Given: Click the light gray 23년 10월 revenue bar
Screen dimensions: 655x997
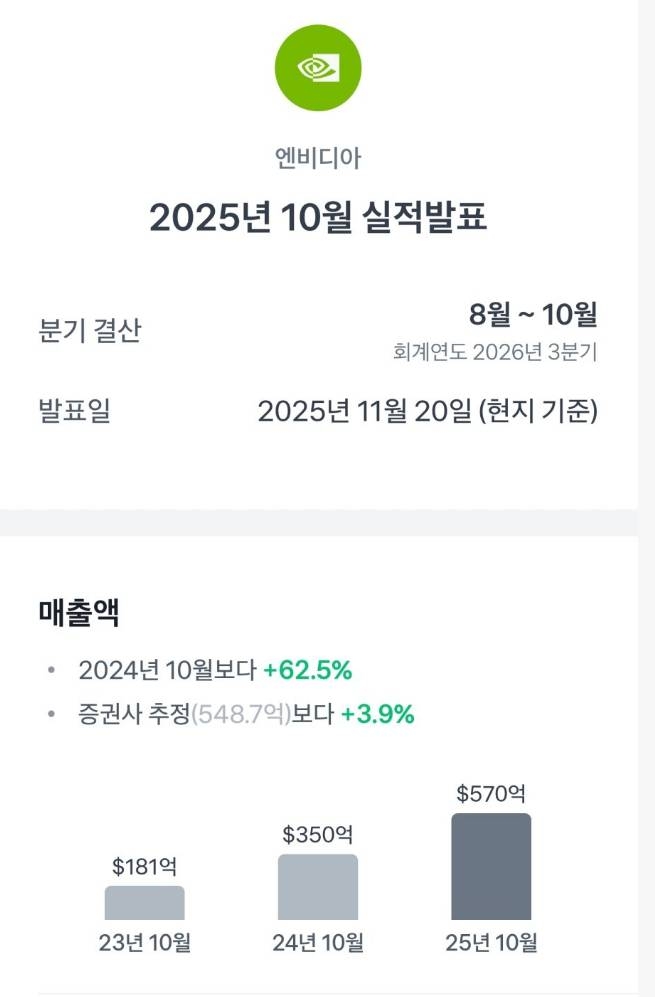Looking at the screenshot, I should (145, 902).
